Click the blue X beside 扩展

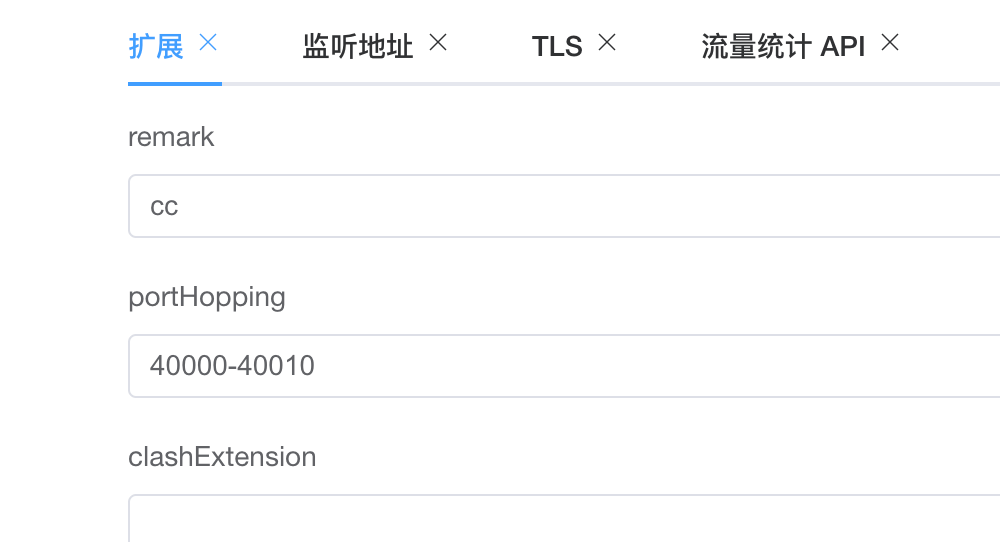point(208,43)
